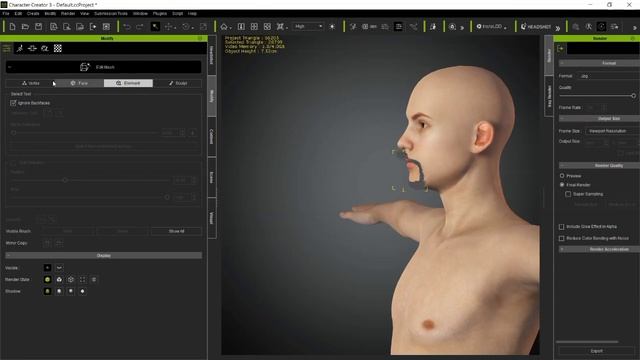Open the Edit menu
The width and height of the screenshot is (640, 360).
18,13
